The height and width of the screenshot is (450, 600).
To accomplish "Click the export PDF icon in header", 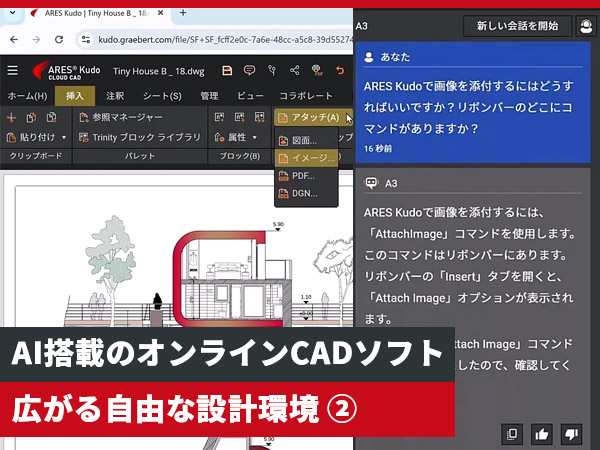I will pyautogui.click(x=317, y=71).
